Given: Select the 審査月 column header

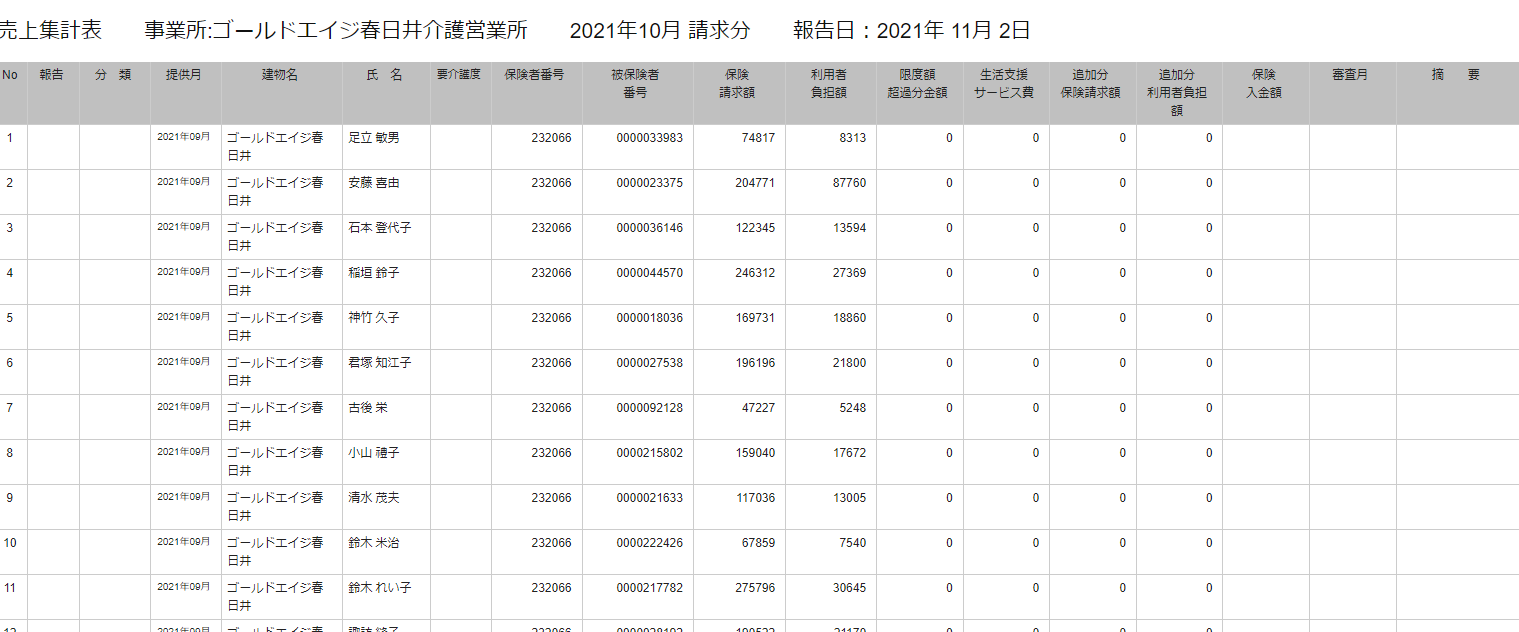Looking at the screenshot, I should (x=1351, y=75).
